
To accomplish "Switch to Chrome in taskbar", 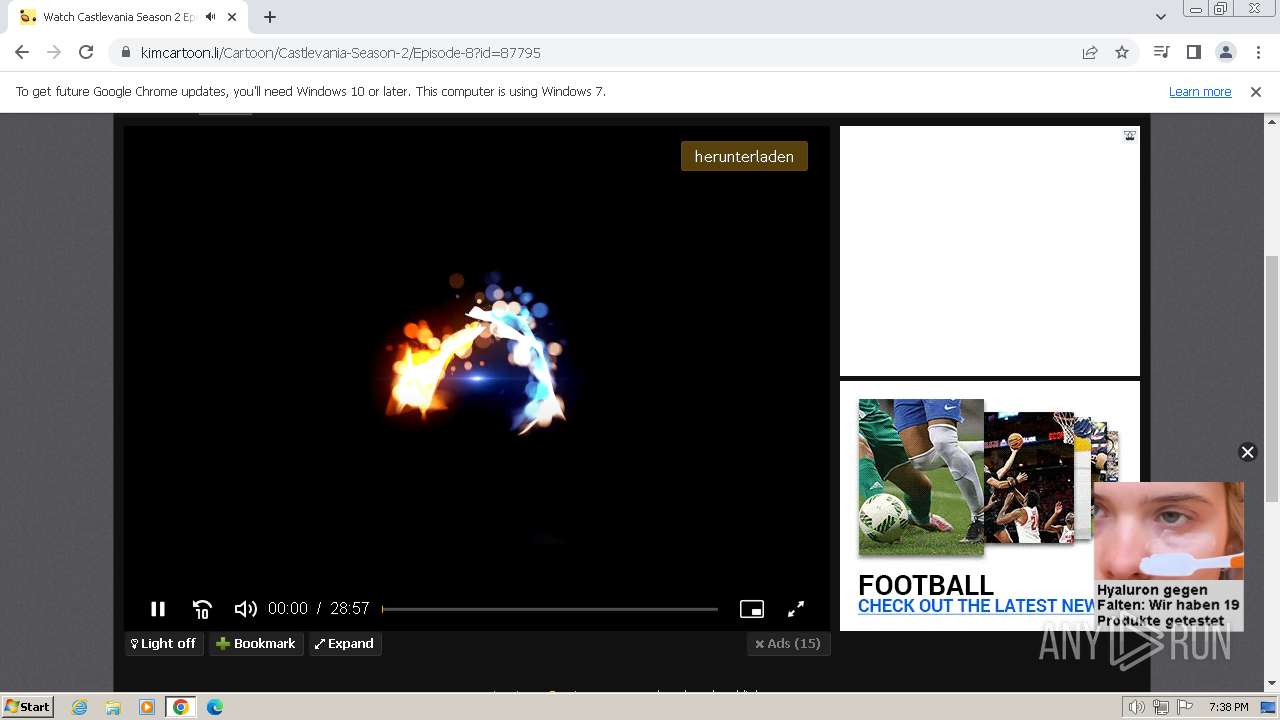I will pos(181,707).
